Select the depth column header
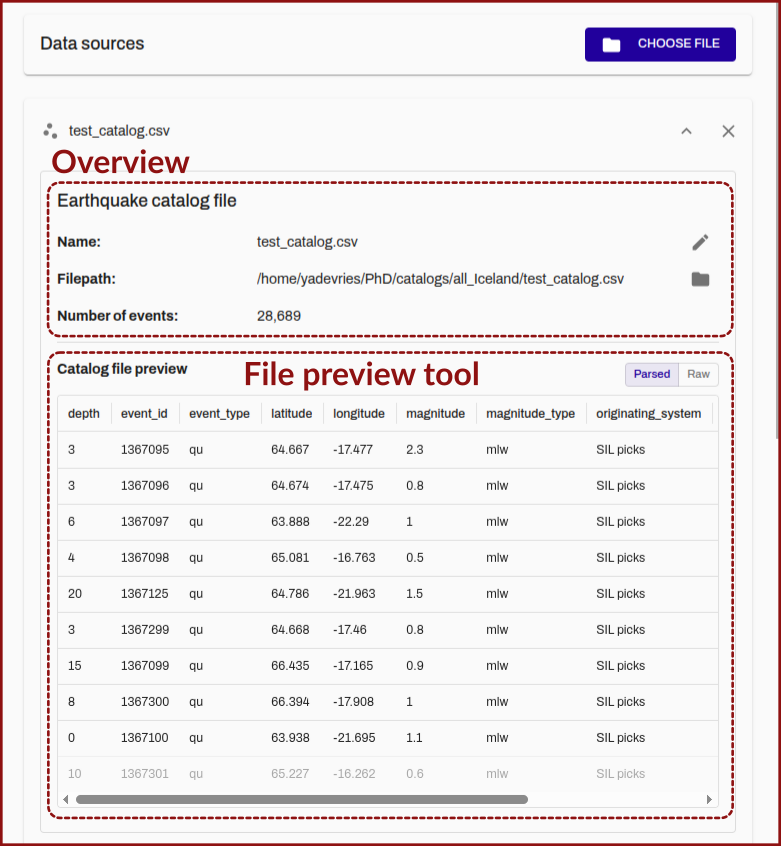 click(84, 414)
